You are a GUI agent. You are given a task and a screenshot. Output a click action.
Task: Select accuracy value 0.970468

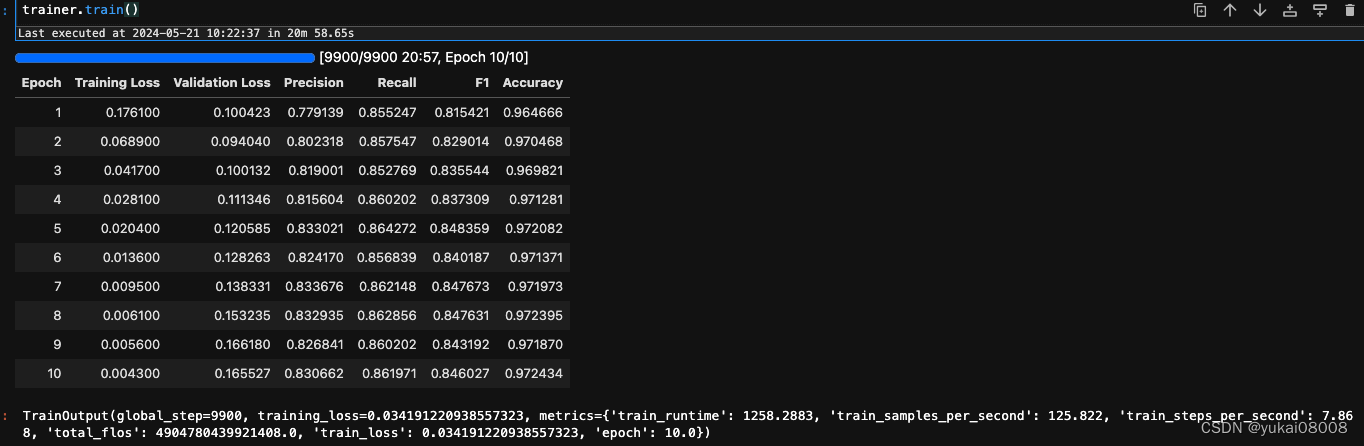tap(534, 141)
